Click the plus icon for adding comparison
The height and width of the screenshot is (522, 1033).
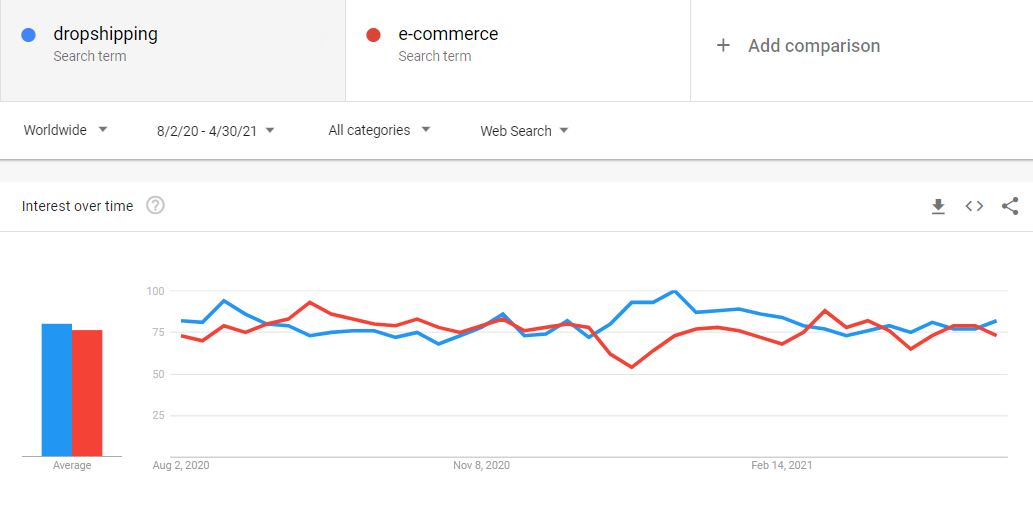click(723, 45)
